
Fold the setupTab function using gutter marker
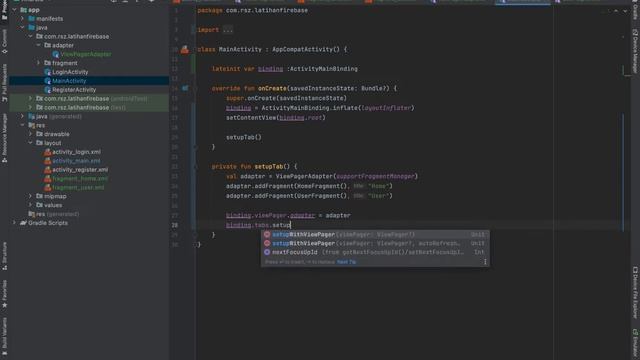coord(195,167)
